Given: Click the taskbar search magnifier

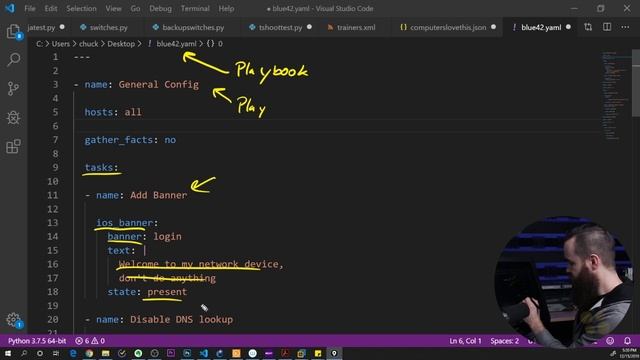Looking at the screenshot, I should (x=24, y=353).
